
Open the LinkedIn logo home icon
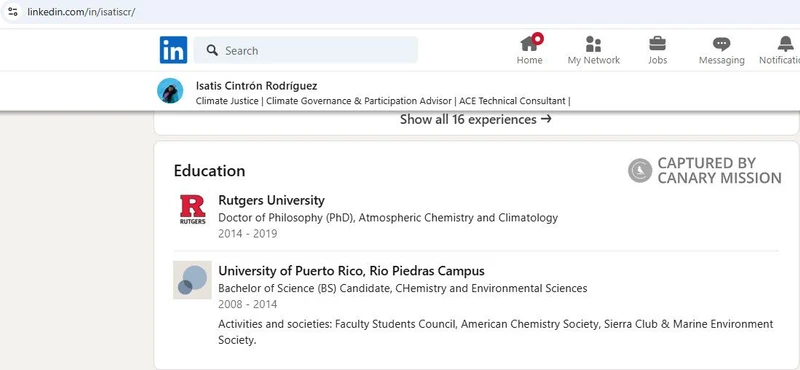pos(173,50)
